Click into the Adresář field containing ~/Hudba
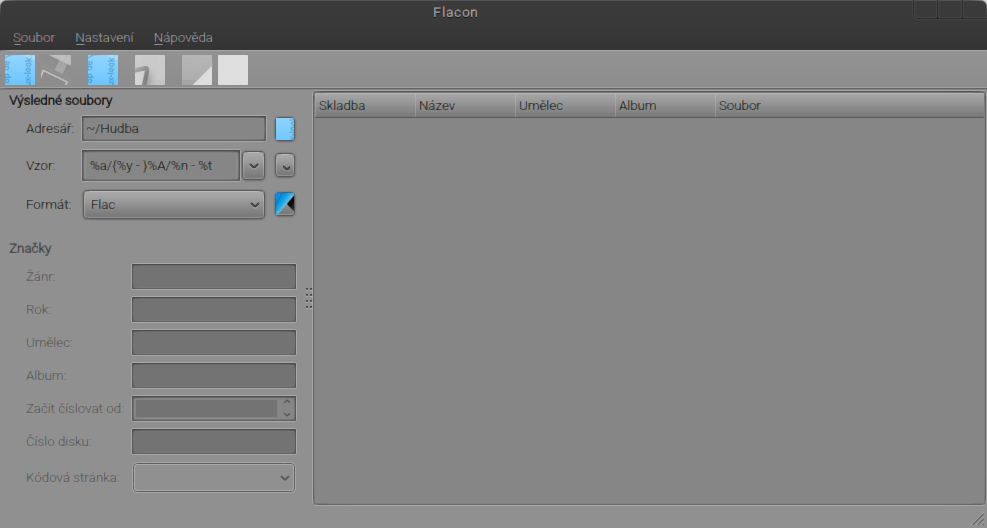987x528 pixels. (x=174, y=128)
